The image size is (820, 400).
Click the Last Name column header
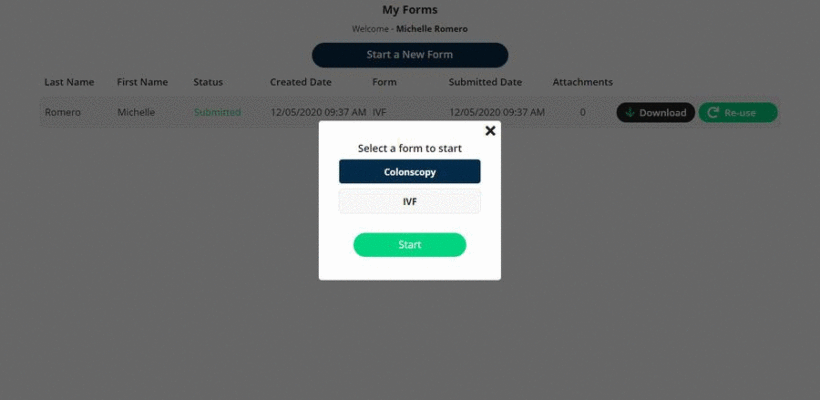(x=69, y=82)
